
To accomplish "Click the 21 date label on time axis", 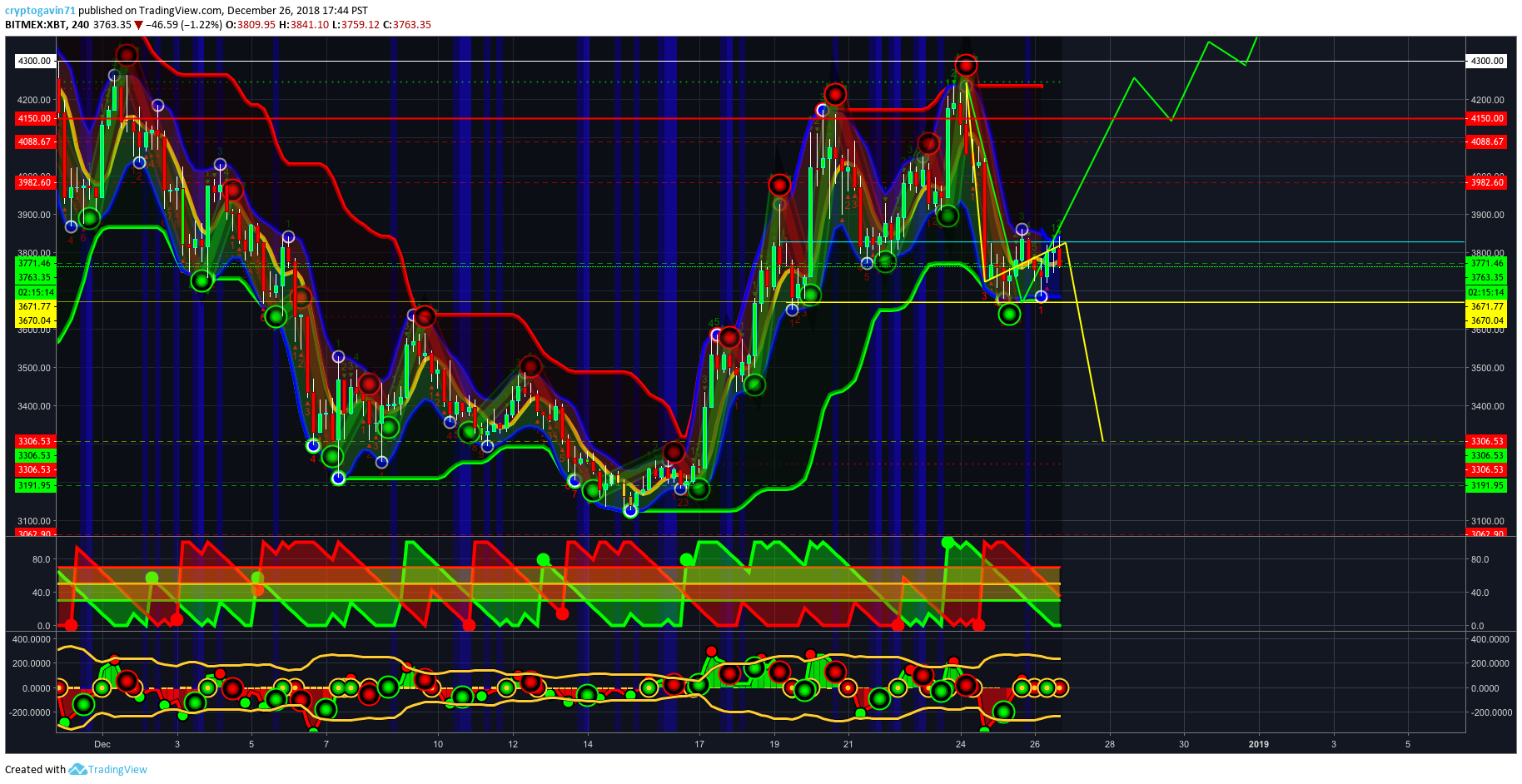I will point(848,744).
